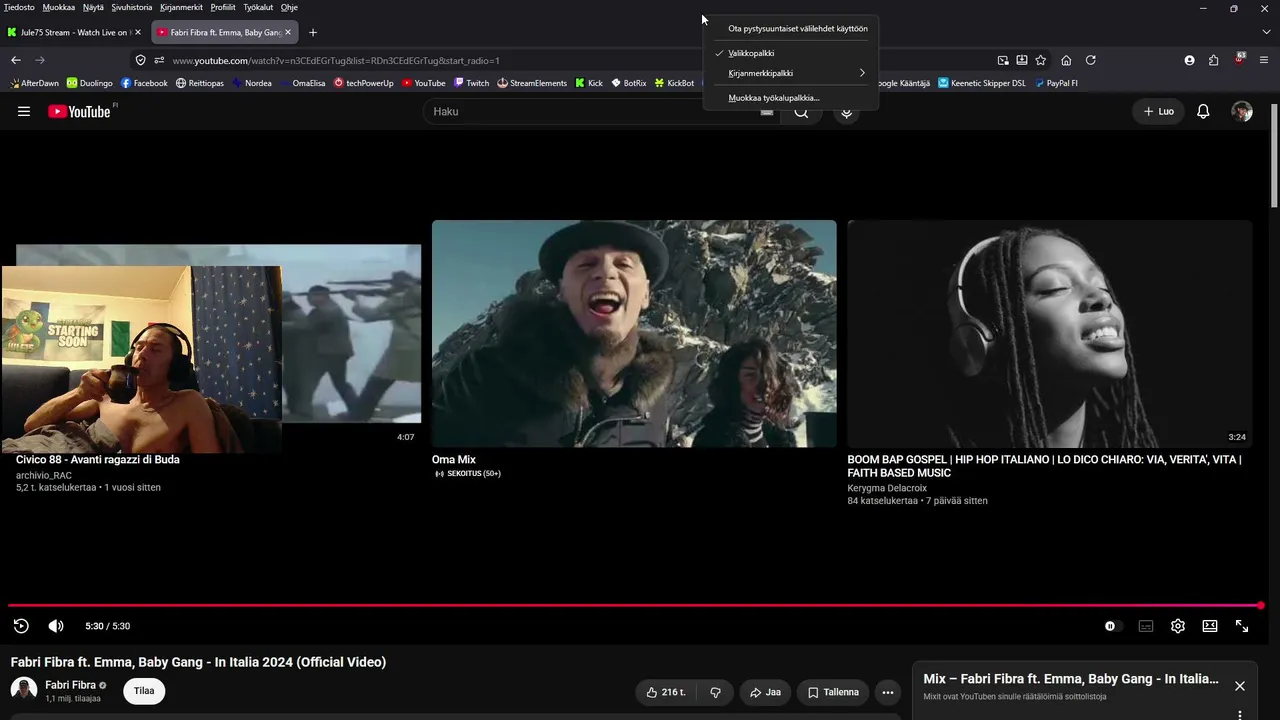Reload the page with the refresh icon
This screenshot has height=720, width=1280.
[1091, 60]
